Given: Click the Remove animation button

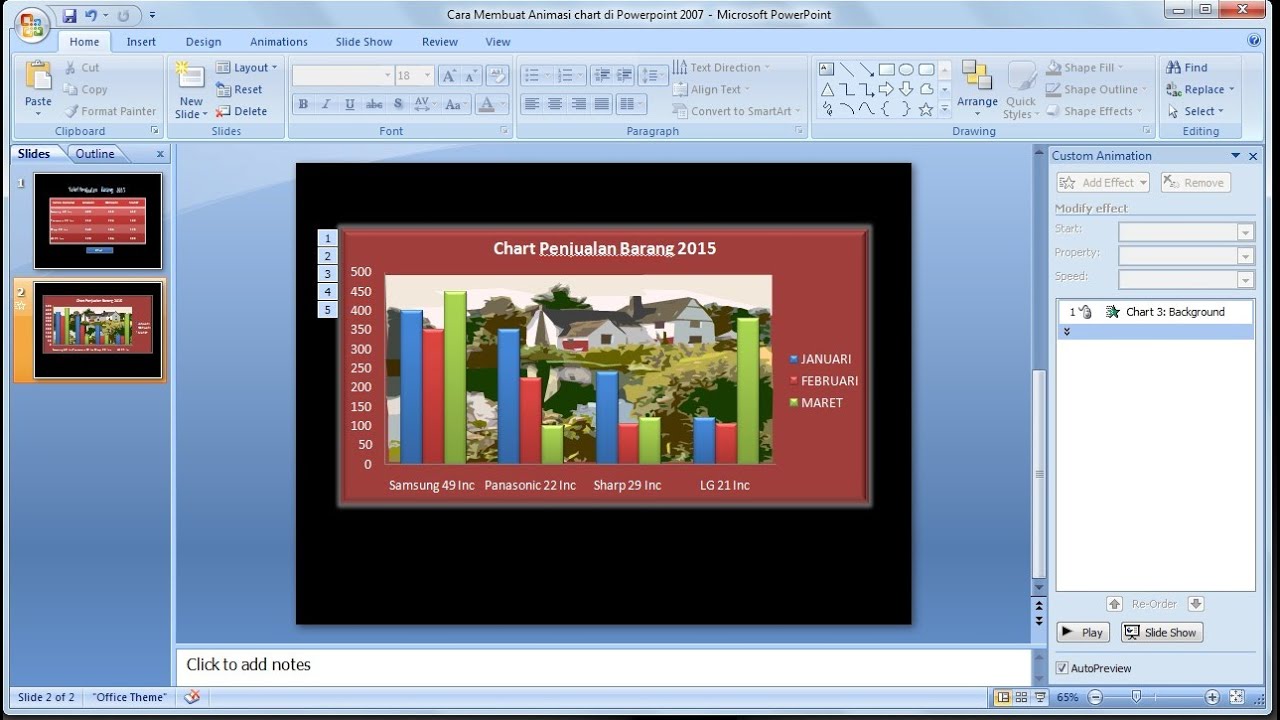Looking at the screenshot, I should point(1196,182).
